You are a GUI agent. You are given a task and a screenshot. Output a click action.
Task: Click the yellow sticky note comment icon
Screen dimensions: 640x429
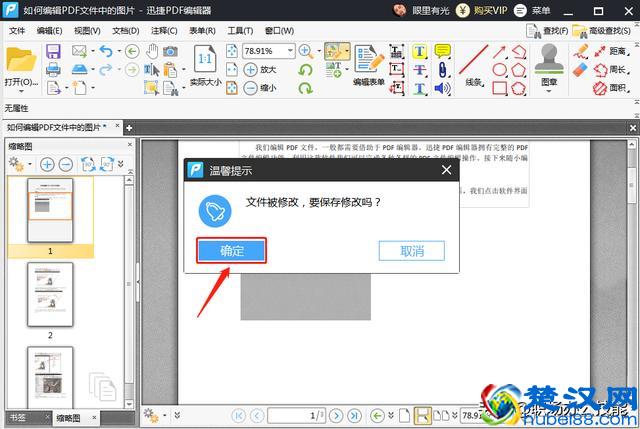(x=442, y=51)
